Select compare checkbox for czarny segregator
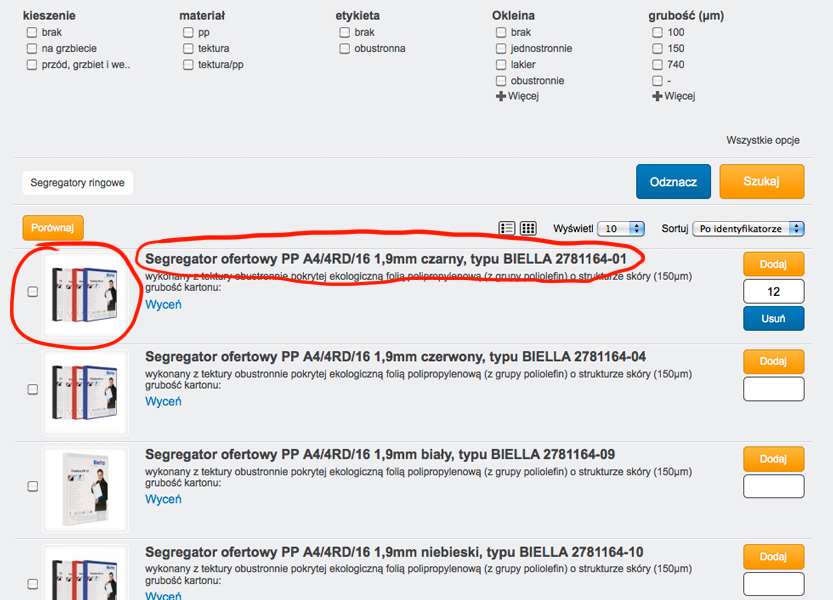The width and height of the screenshot is (833, 600). 33,292
